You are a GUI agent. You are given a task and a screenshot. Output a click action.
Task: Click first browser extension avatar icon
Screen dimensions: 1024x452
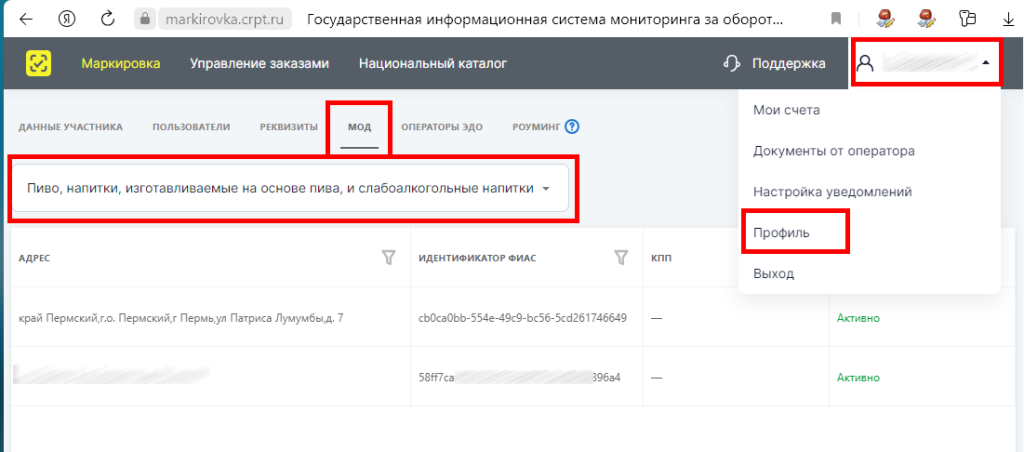click(886, 20)
